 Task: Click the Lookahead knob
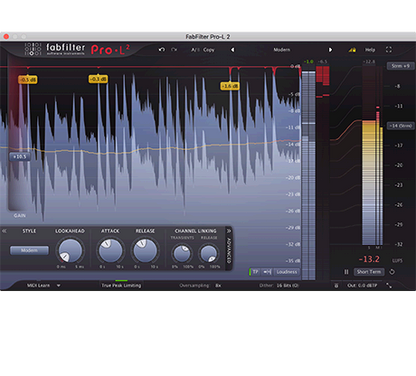coord(70,251)
